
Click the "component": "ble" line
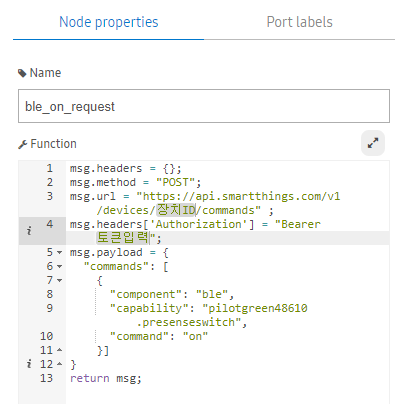(172, 294)
